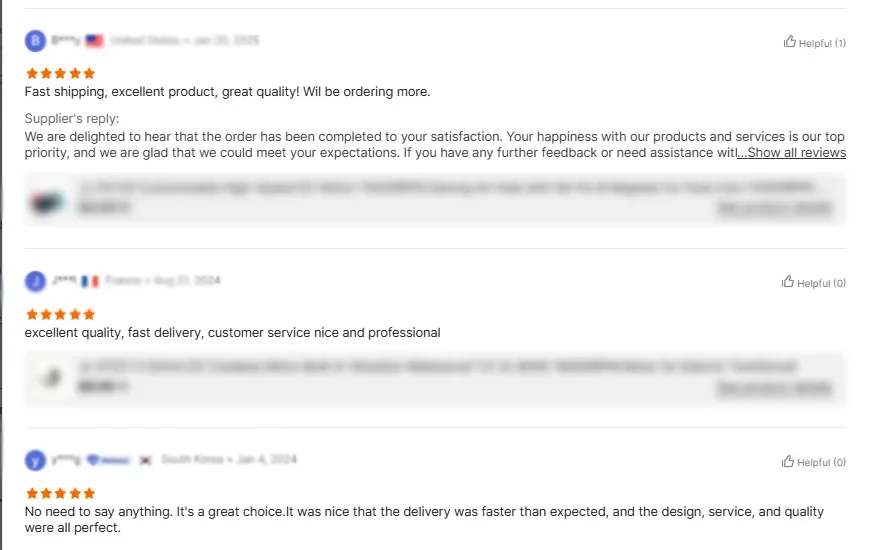Open the product thumbnail under the France review
This screenshot has height=550, width=871.
point(47,377)
